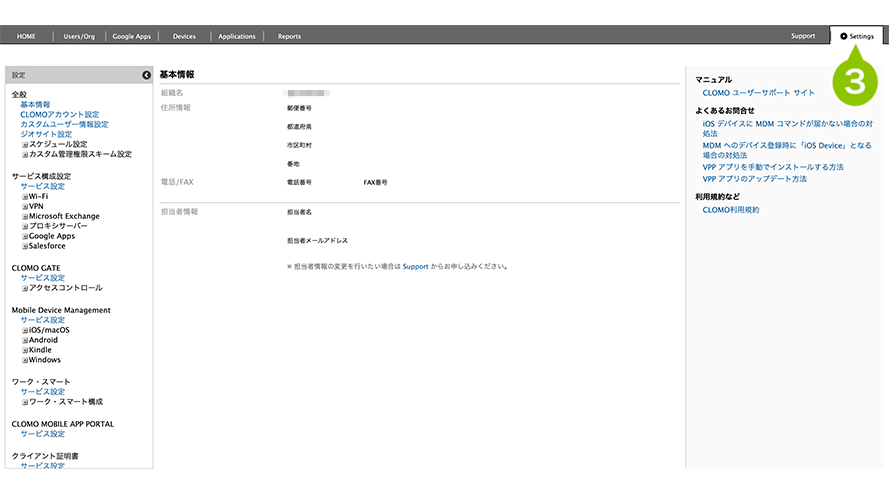Click the 基本情報 page heading
The image size is (889, 500).
pyautogui.click(x=177, y=74)
